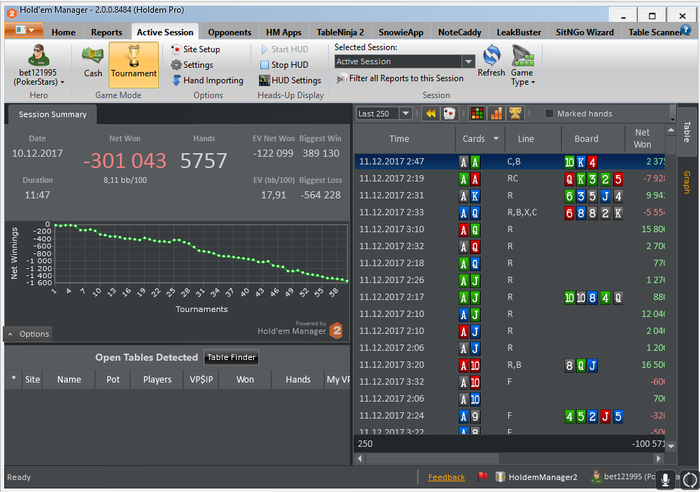Select the hand played at 11.12.2017 2:19
This screenshot has width=700, height=492.
pyautogui.click(x=510, y=179)
